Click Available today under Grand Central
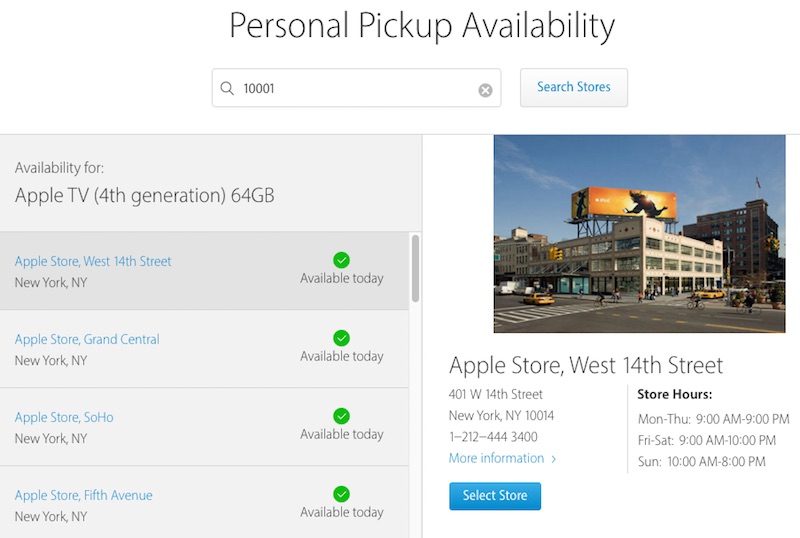This screenshot has height=538, width=800. coord(342,356)
